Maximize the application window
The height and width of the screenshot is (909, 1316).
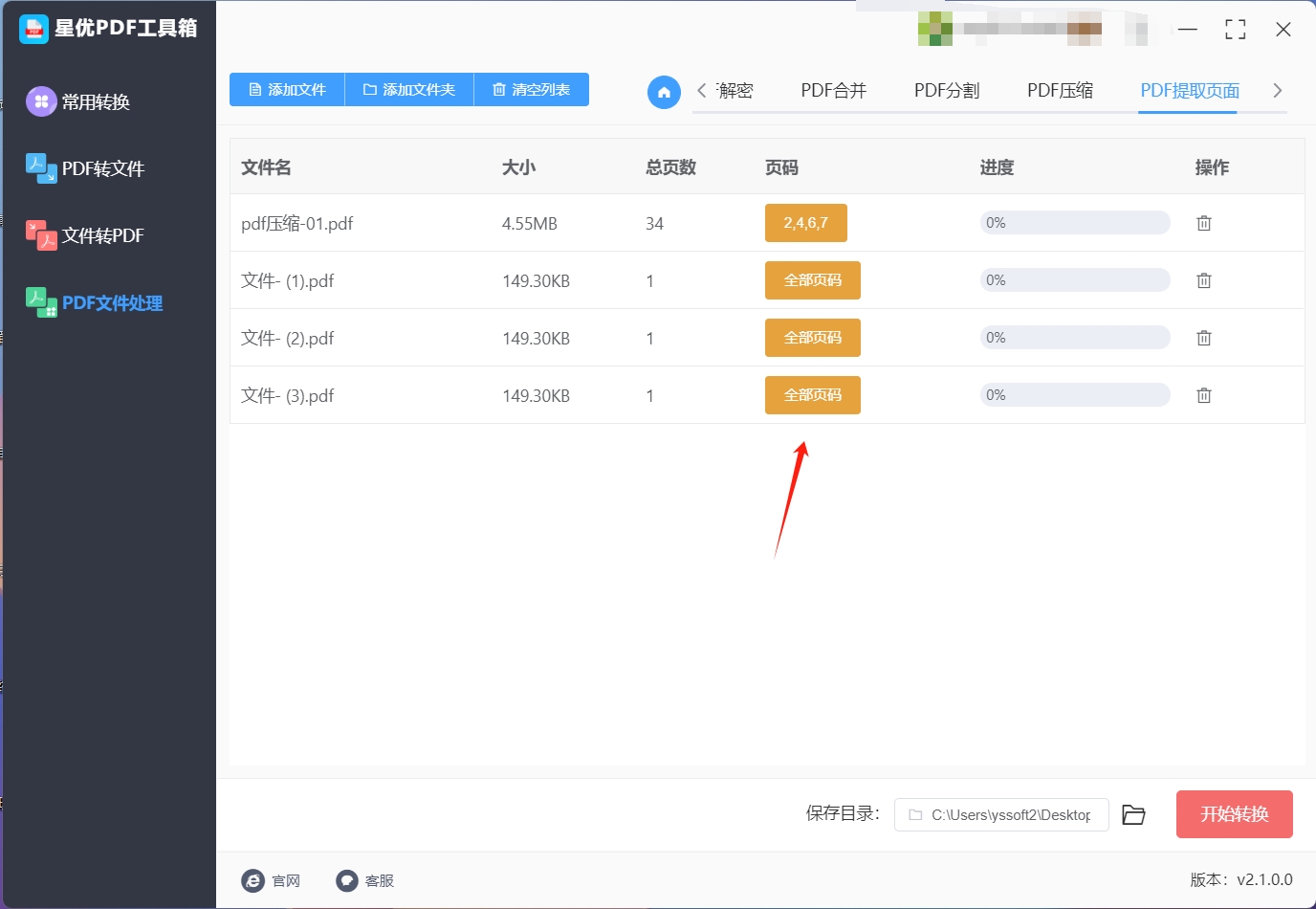click(1236, 30)
